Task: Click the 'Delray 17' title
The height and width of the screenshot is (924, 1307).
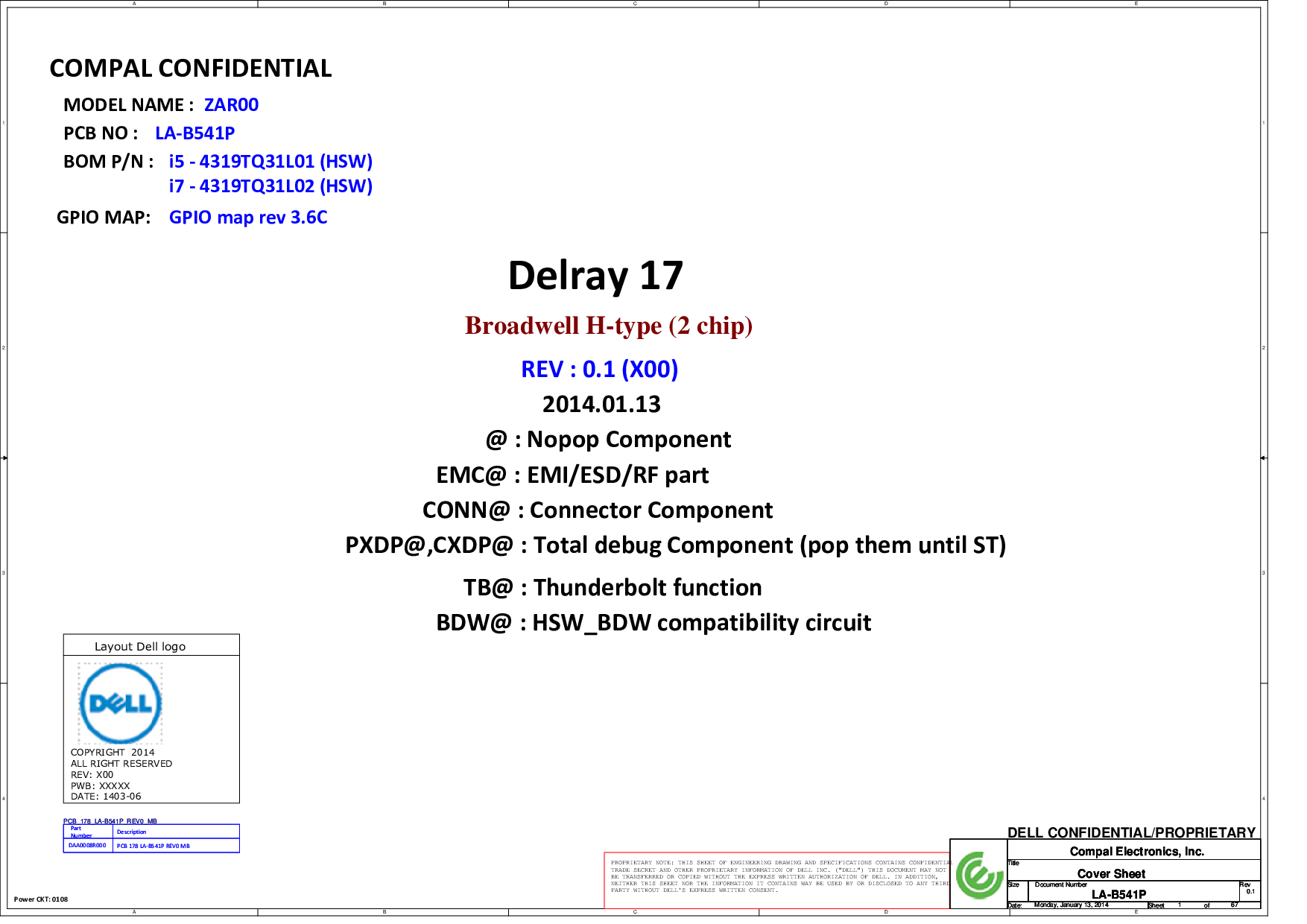Action: 595,276
